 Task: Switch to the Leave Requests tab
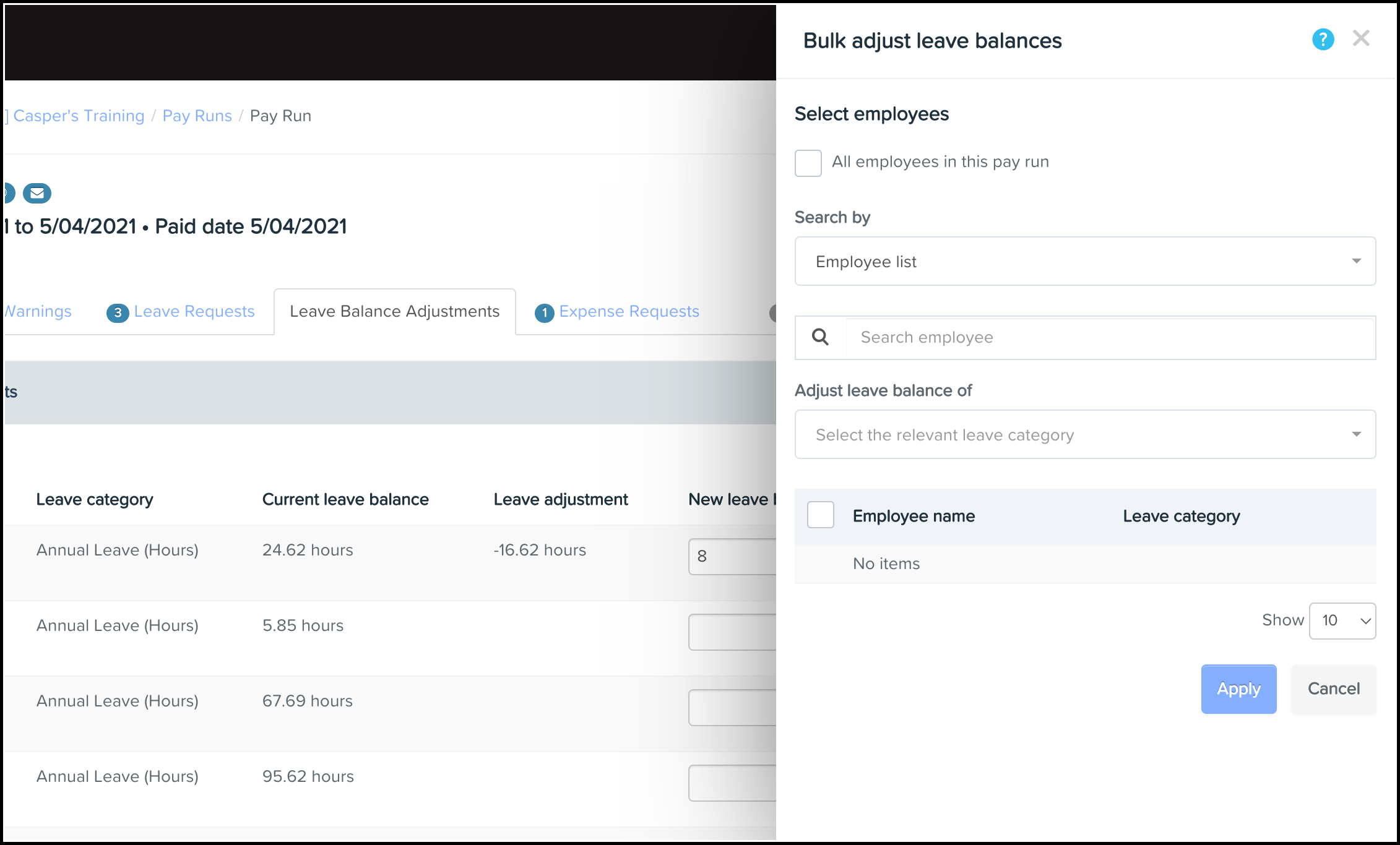[195, 311]
